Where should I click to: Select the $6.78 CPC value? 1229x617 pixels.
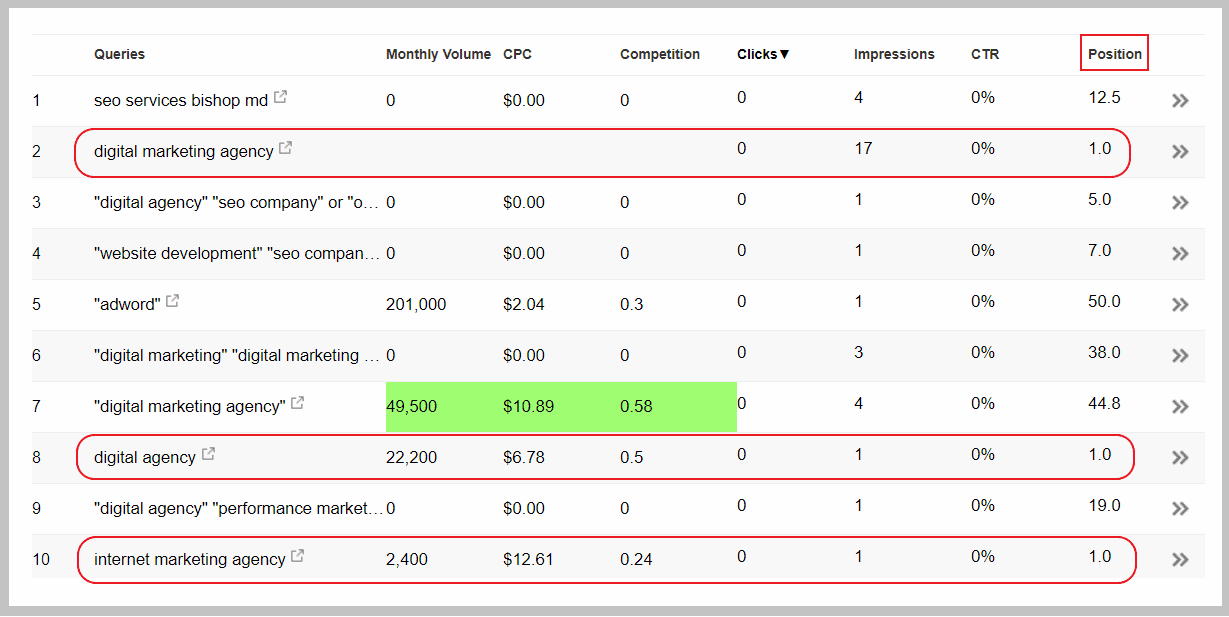click(524, 457)
